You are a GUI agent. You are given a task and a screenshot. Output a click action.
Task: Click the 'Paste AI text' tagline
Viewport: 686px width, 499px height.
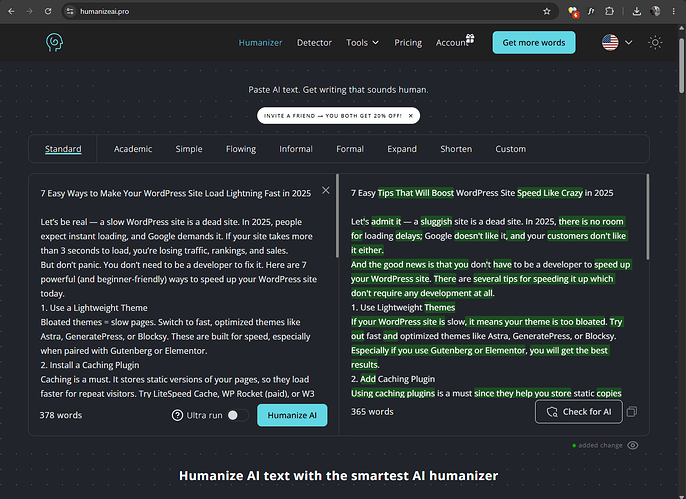338,90
